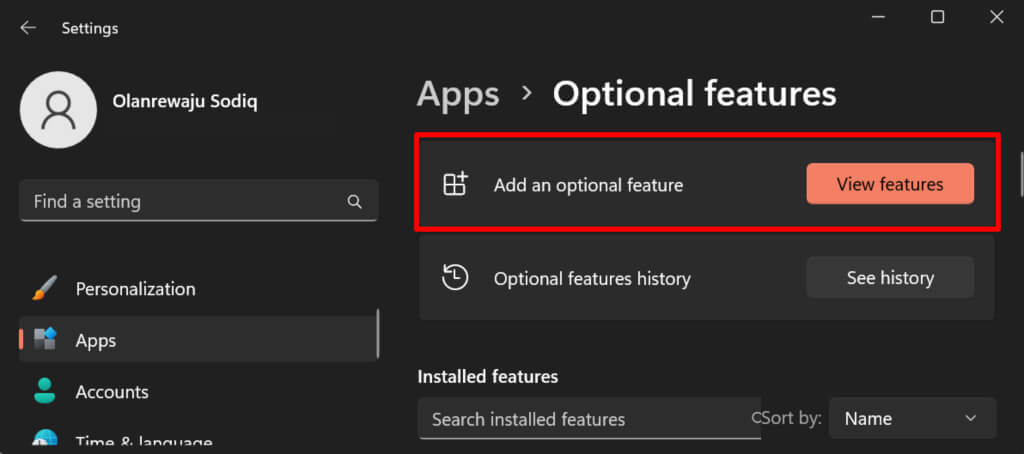
Task: Click the Add optional feature icon
Action: pos(455,185)
